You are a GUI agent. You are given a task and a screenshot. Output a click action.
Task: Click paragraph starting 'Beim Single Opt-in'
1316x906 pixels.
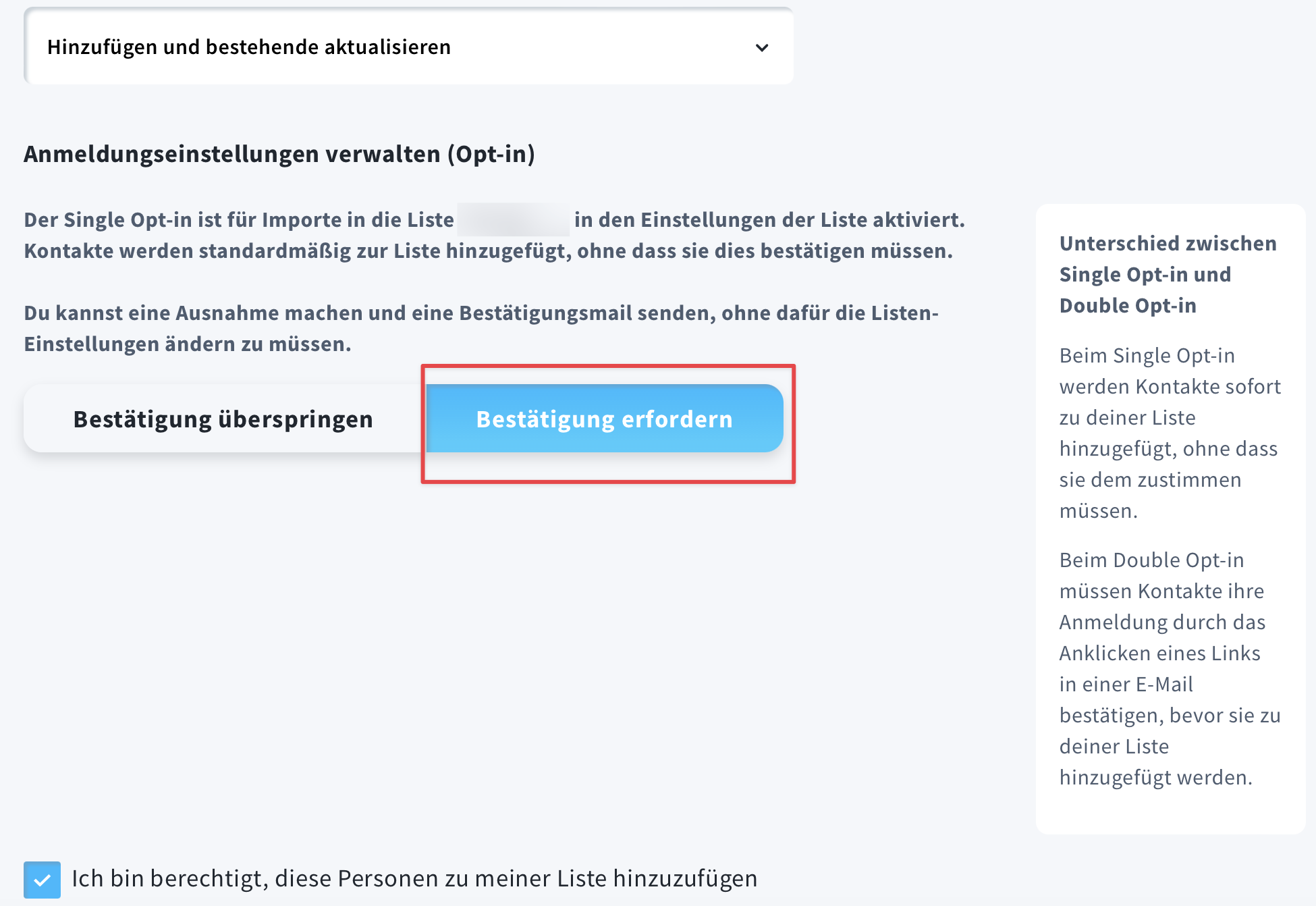tap(1170, 433)
